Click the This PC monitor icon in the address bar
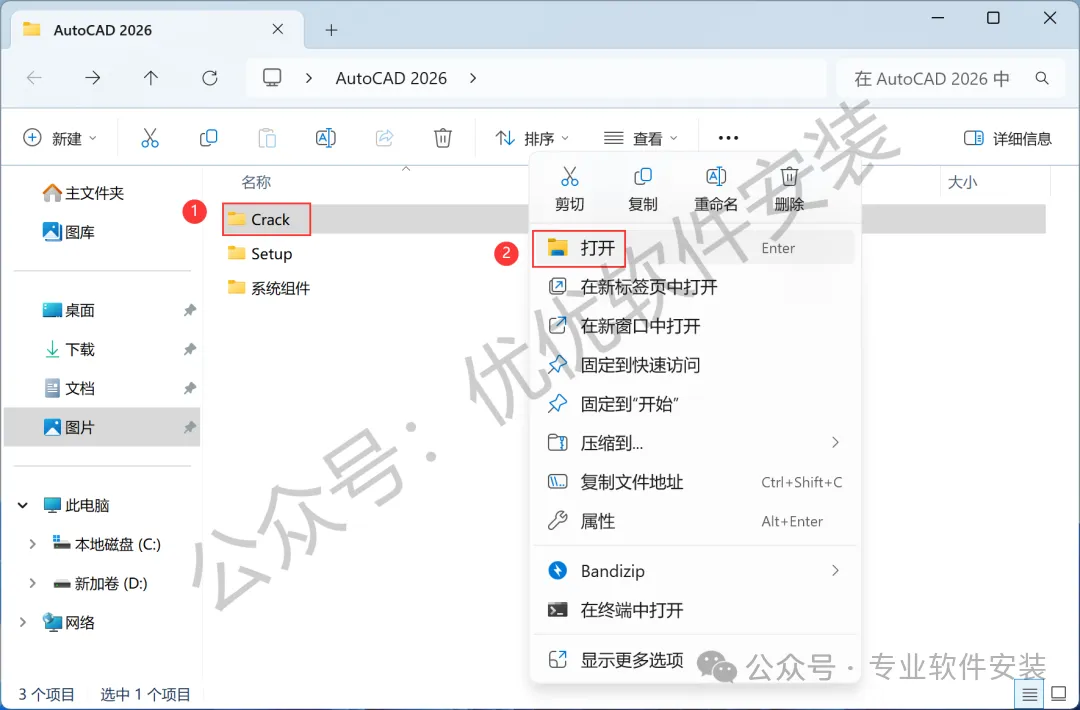The width and height of the screenshot is (1080, 710). pyautogui.click(x=272, y=77)
